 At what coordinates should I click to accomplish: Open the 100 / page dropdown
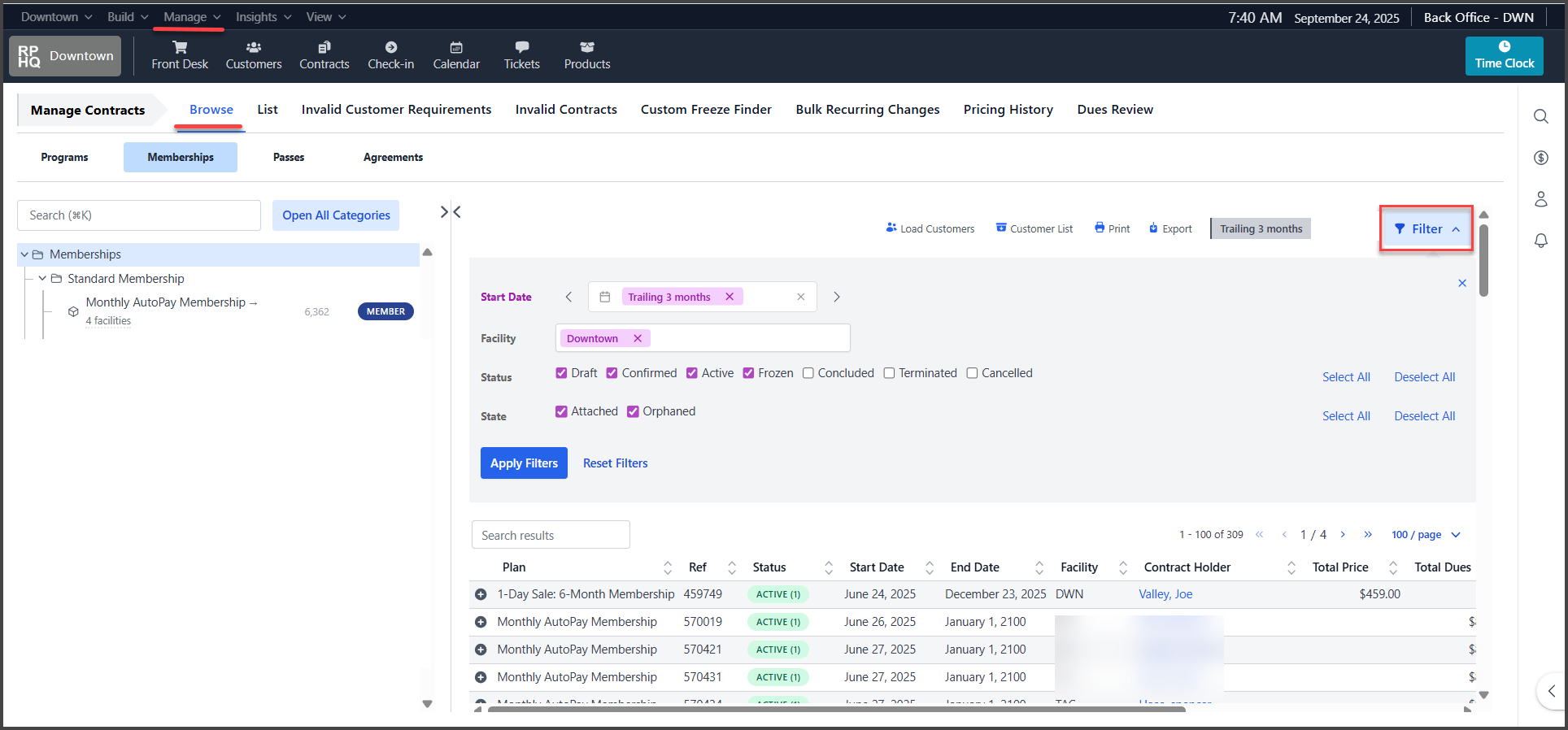tap(1425, 535)
